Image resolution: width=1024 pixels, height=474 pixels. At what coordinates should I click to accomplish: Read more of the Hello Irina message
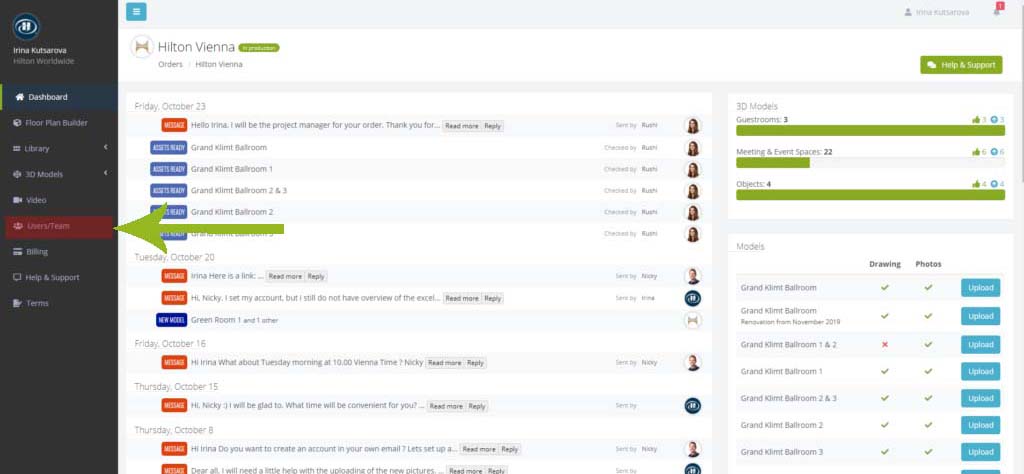462,126
